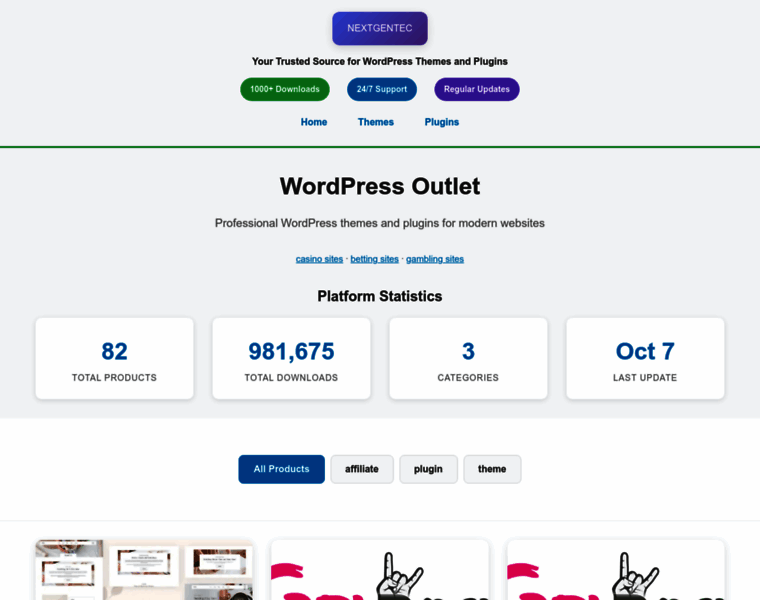
Task: Open the Plugins navigation link
Action: tap(442, 122)
